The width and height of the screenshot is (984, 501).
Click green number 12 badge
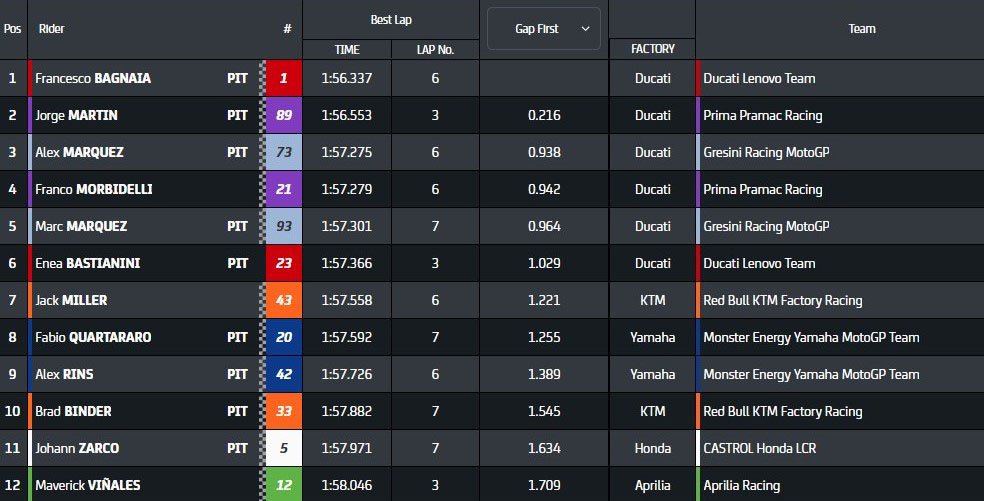284,485
